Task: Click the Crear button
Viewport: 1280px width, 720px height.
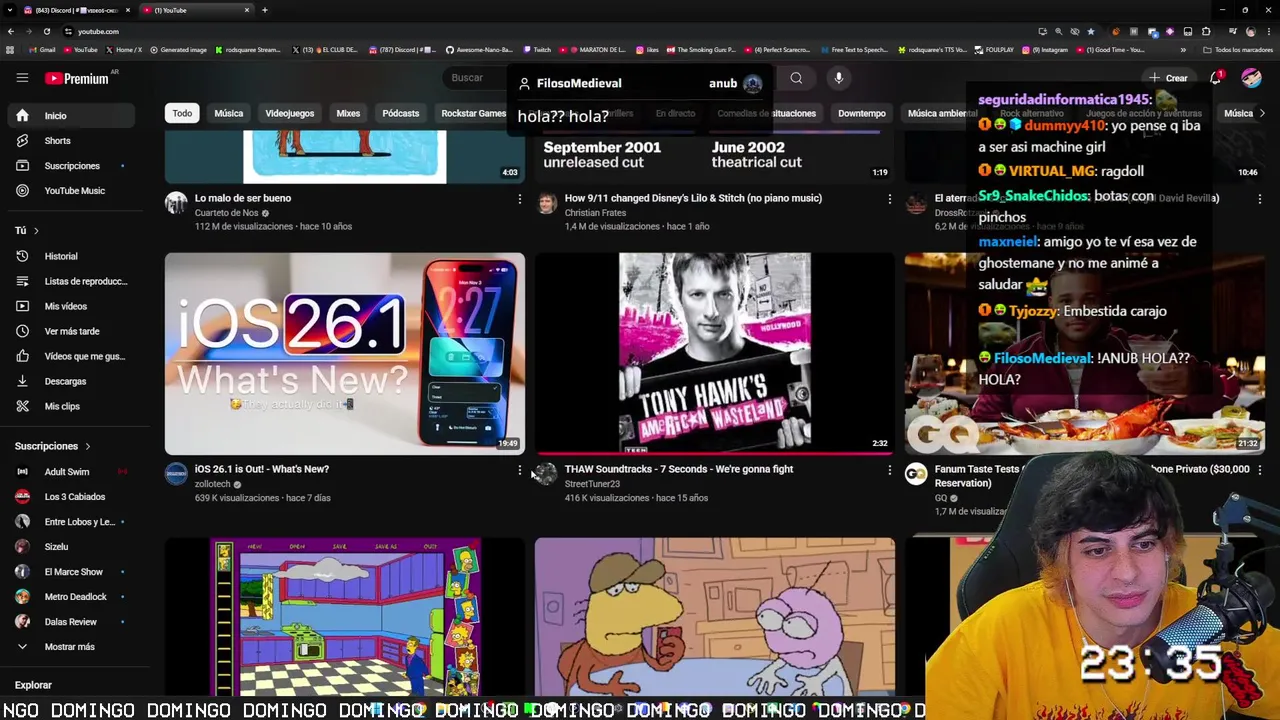Action: [x=1168, y=78]
